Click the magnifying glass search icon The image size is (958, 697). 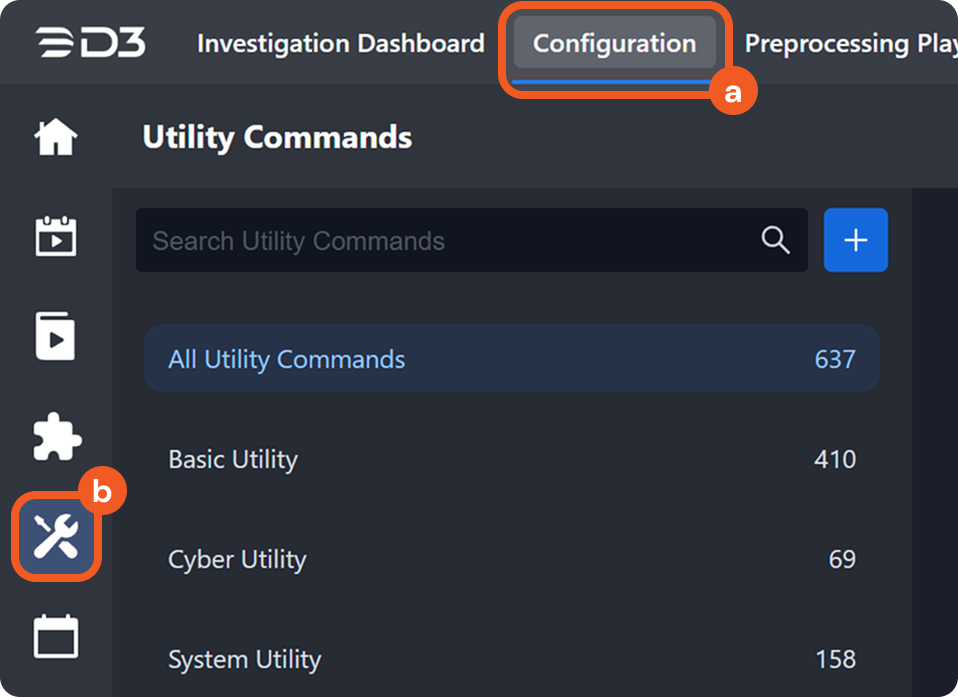[x=775, y=240]
